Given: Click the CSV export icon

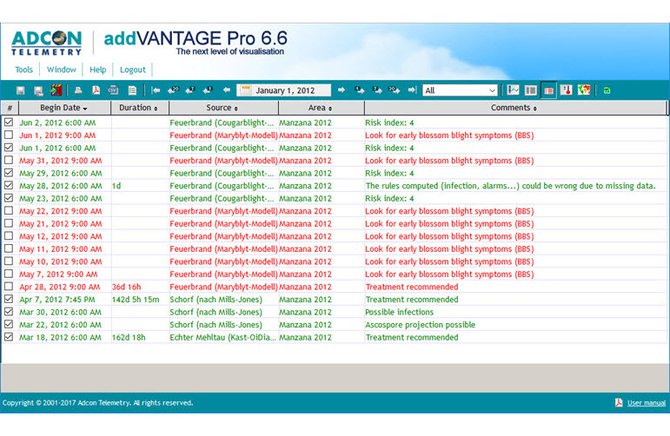Looking at the screenshot, I should tap(113, 90).
